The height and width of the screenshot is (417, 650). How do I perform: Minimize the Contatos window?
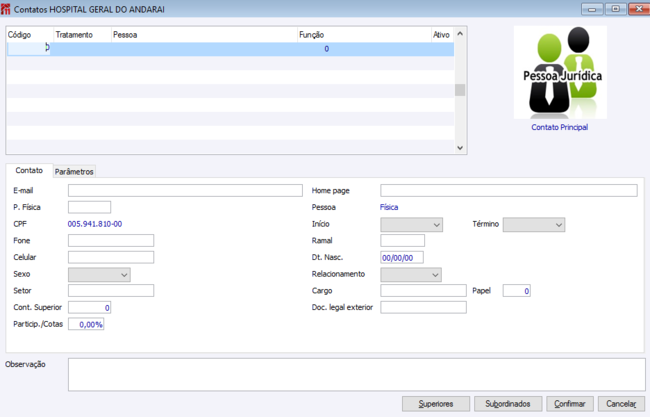(592, 9)
